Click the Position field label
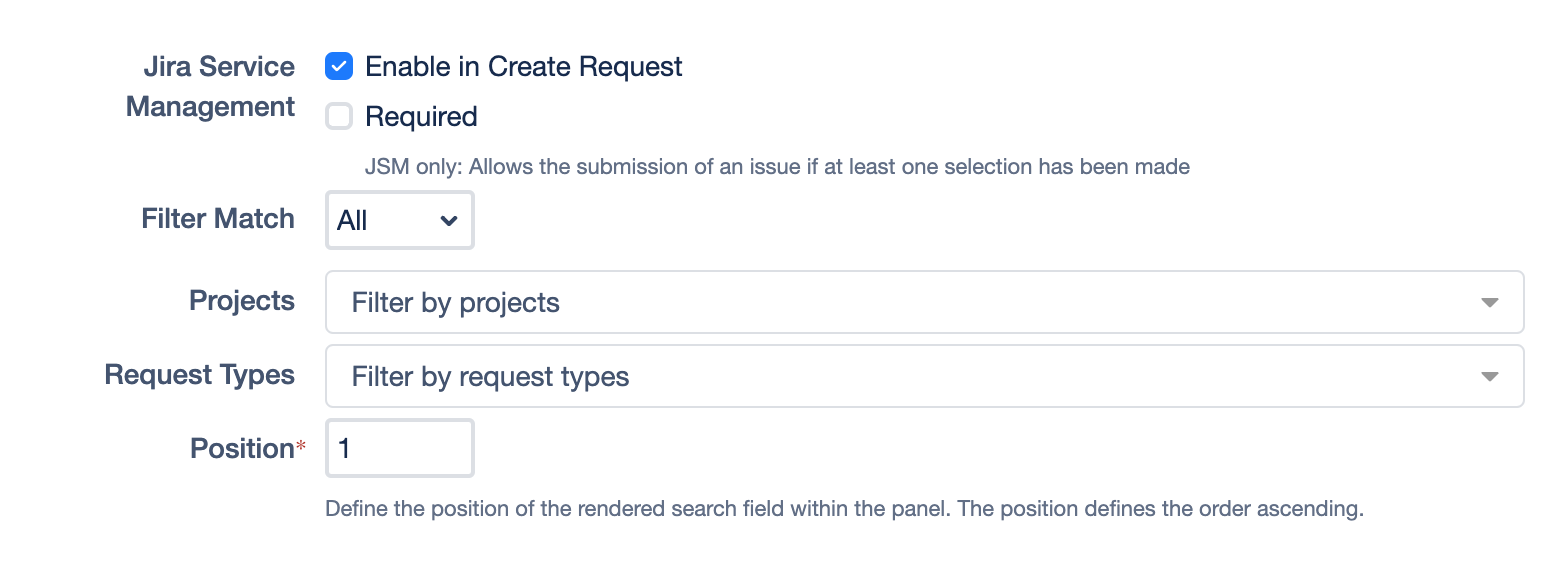Viewport: 1560px width, 568px height. click(x=242, y=449)
